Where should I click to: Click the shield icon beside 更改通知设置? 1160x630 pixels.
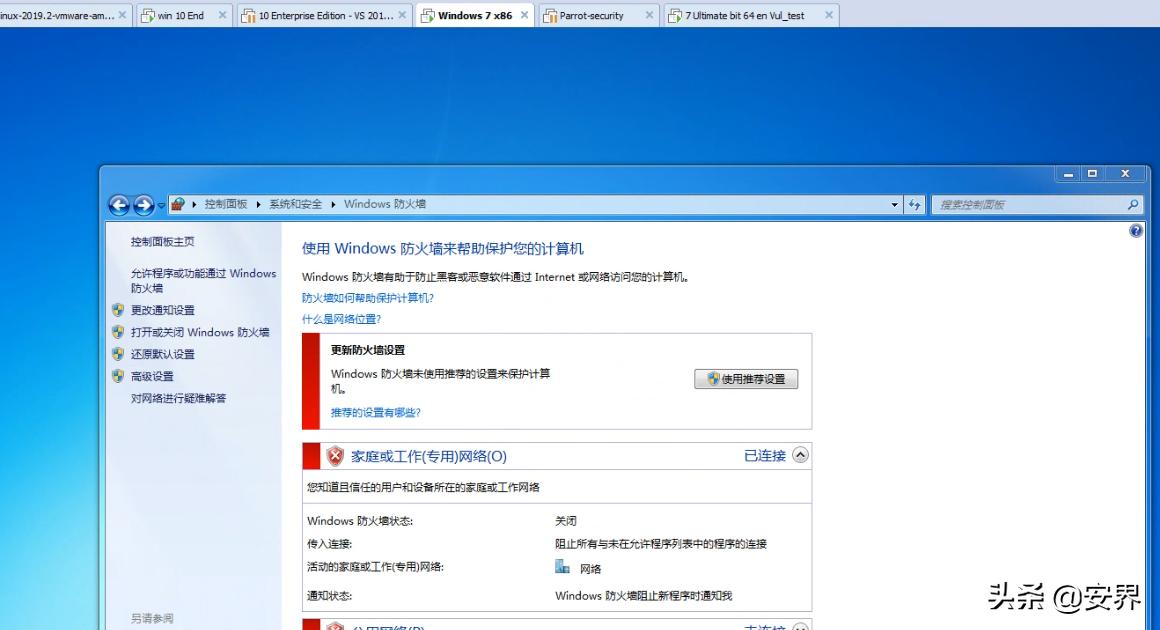click(118, 310)
